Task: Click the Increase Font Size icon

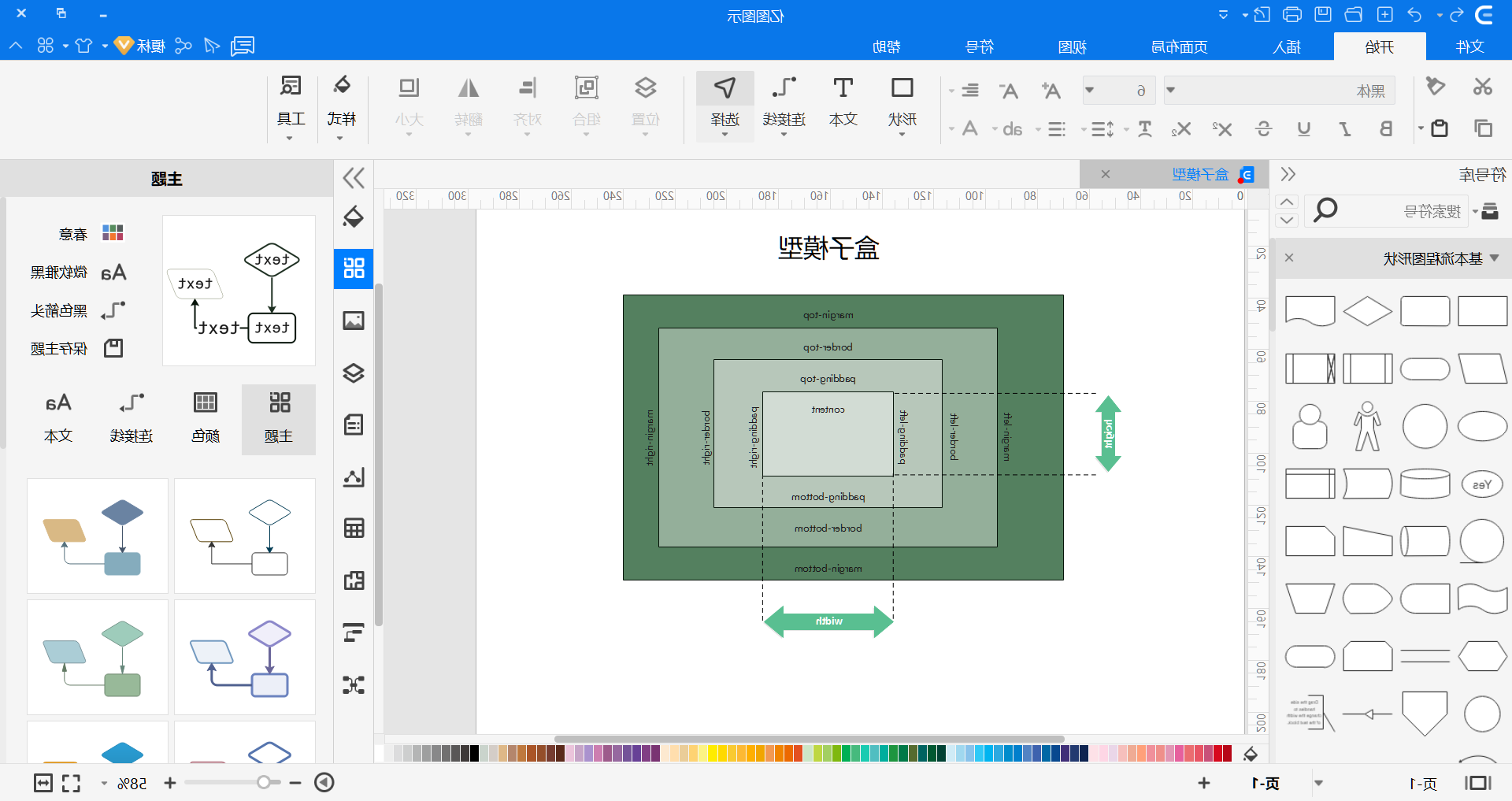Action: point(1051,91)
